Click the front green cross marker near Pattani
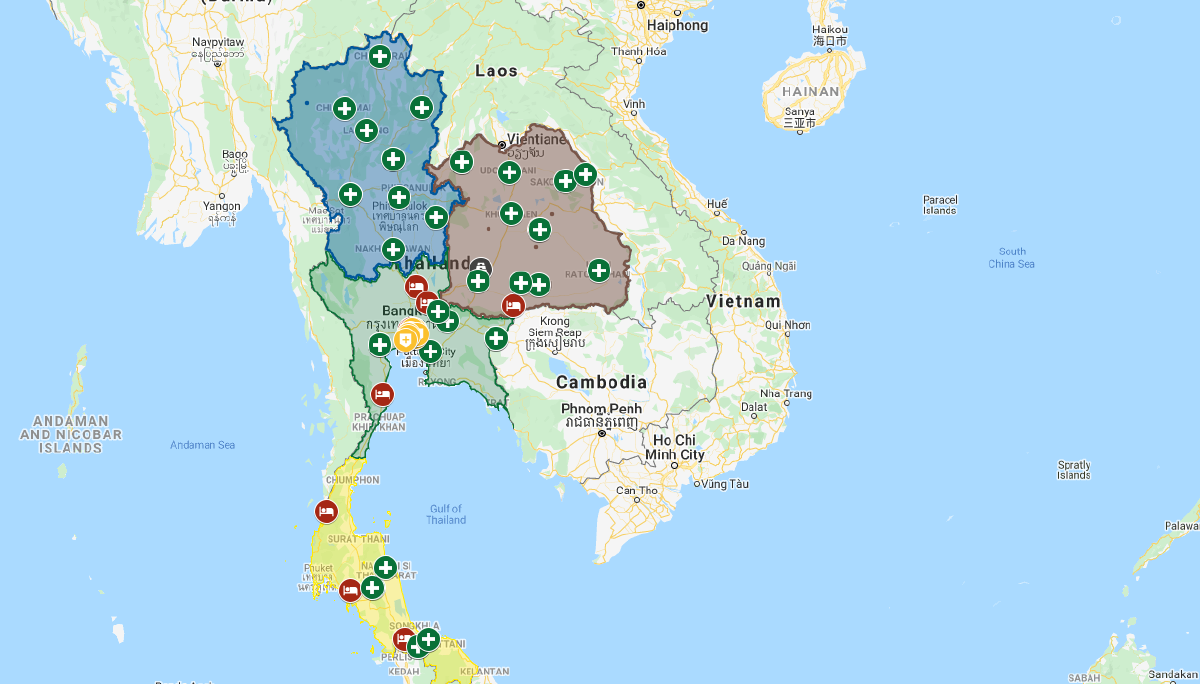1200x684 pixels. (x=428, y=638)
